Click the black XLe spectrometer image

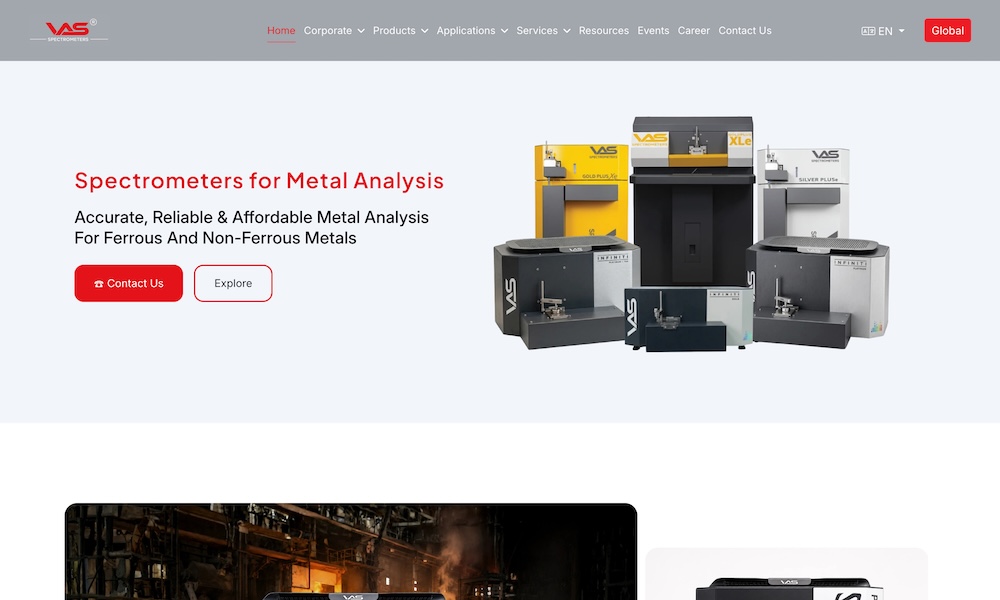tap(693, 201)
